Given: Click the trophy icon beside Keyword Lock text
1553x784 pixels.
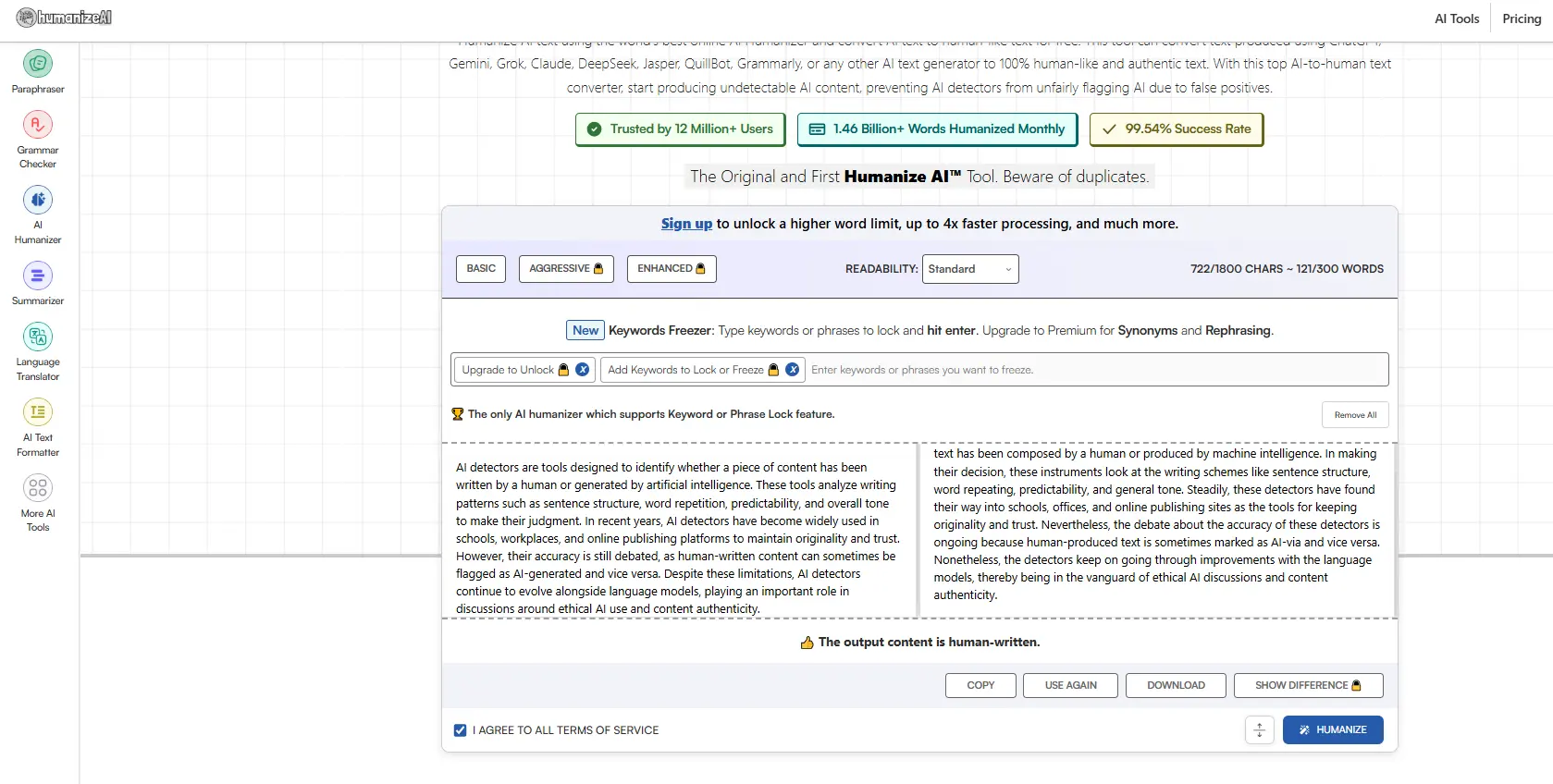Looking at the screenshot, I should click(x=457, y=414).
